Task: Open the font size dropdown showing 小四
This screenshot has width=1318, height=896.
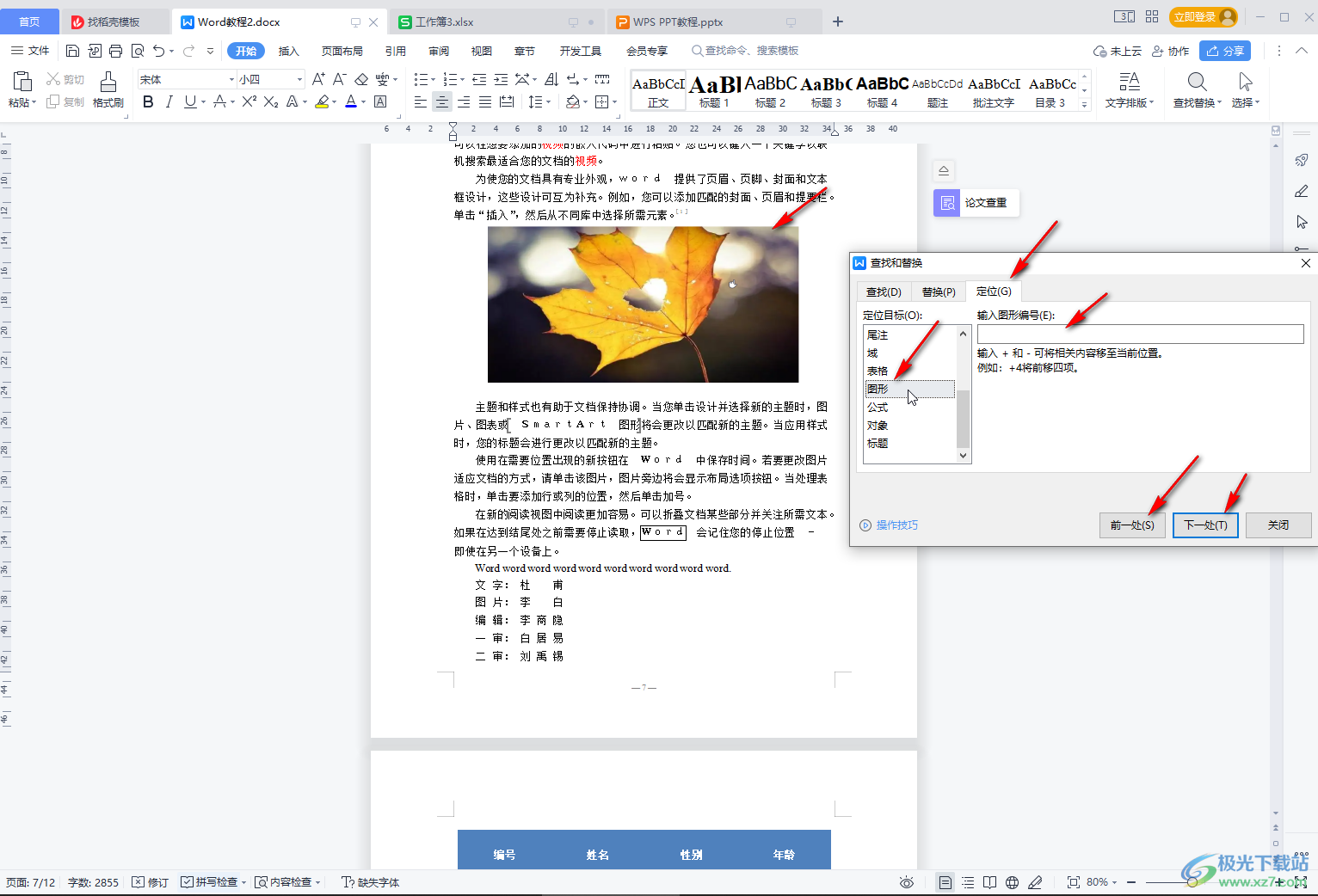Action: click(x=271, y=79)
